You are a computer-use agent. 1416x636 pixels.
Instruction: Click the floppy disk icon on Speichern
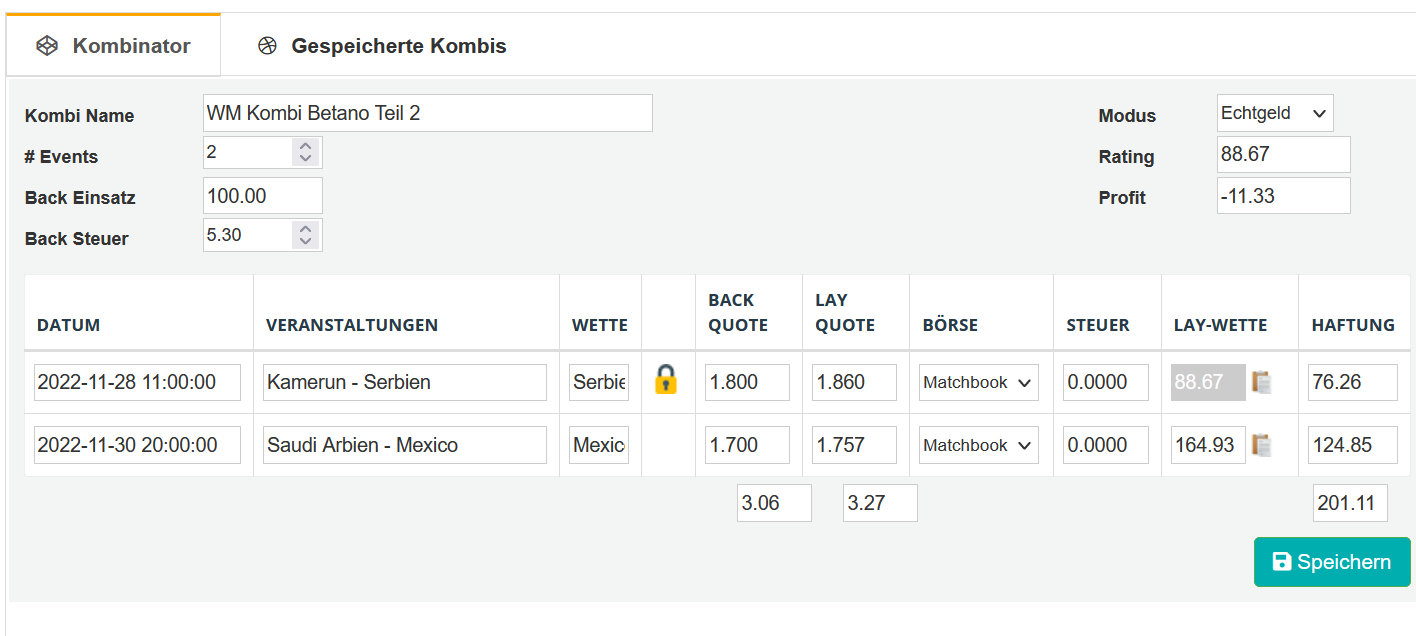point(1281,562)
